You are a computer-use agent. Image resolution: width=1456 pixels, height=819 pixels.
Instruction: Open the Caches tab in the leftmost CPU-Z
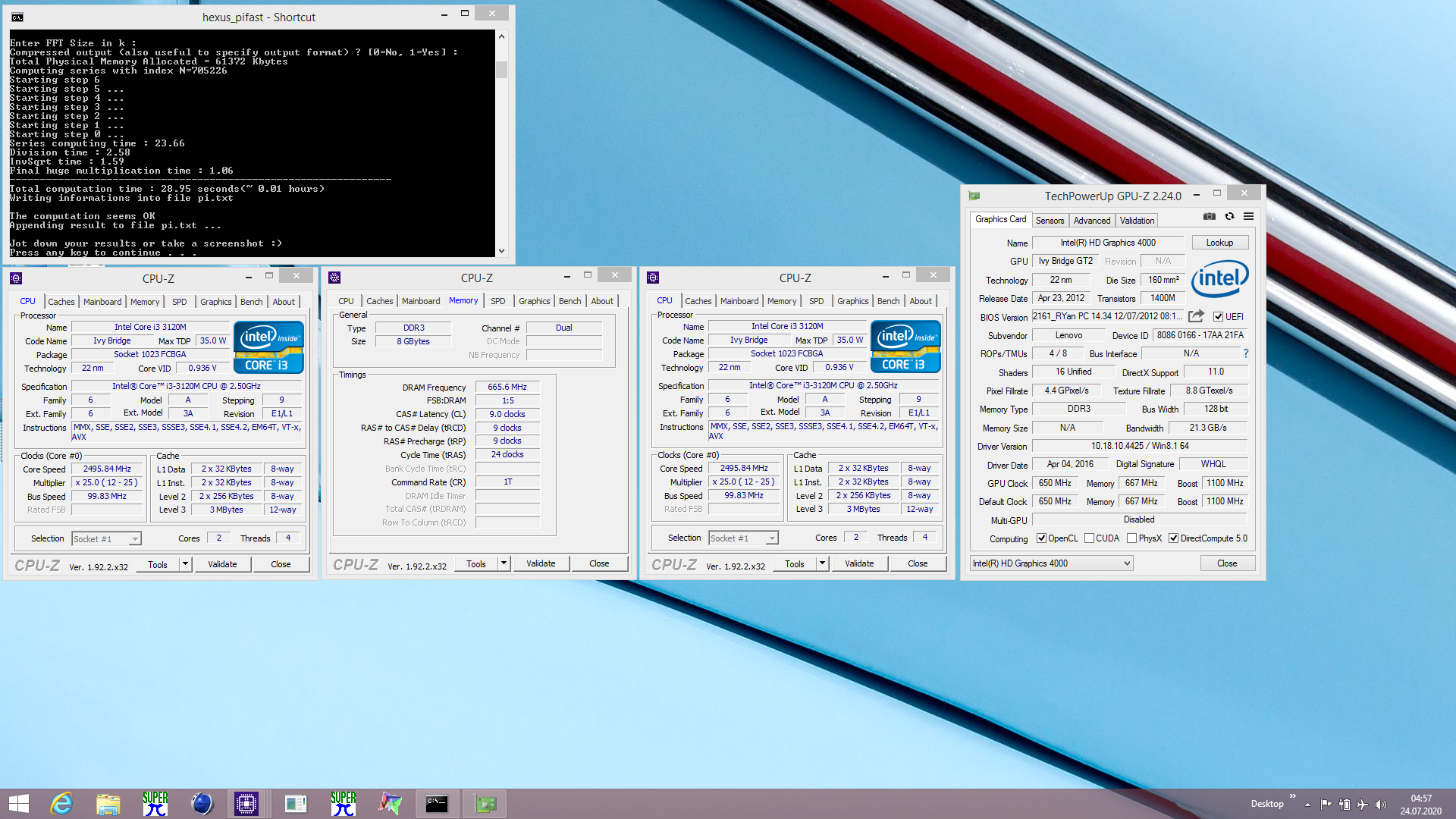(x=61, y=302)
